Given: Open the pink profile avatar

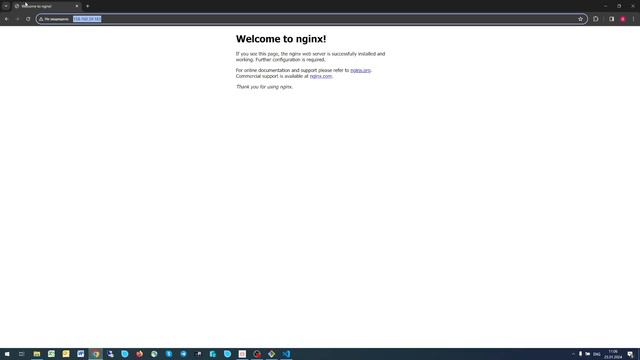Looking at the screenshot, I should tap(623, 19).
